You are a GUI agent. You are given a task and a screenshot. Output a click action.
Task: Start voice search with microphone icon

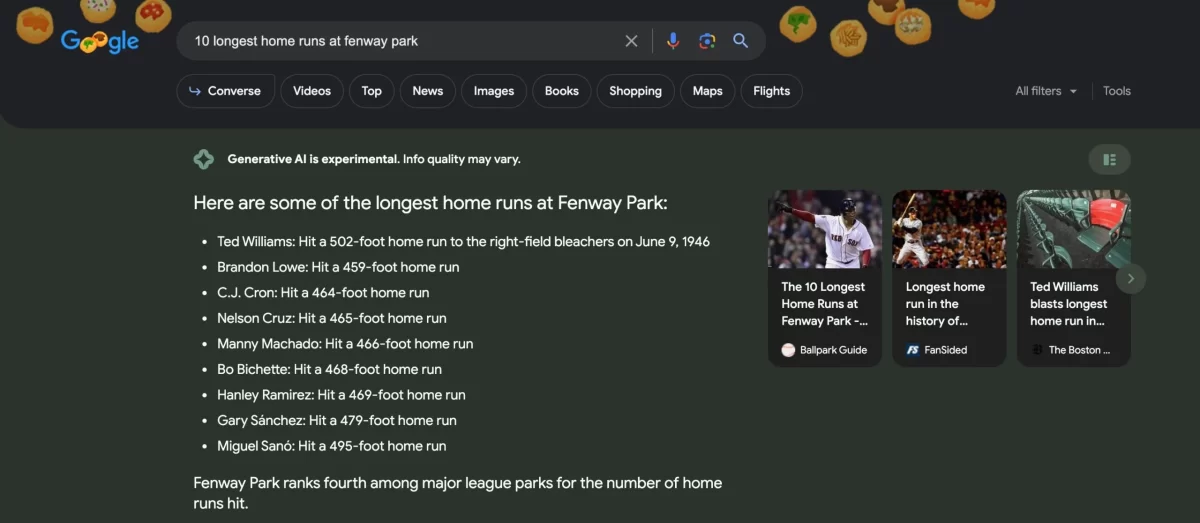(673, 41)
